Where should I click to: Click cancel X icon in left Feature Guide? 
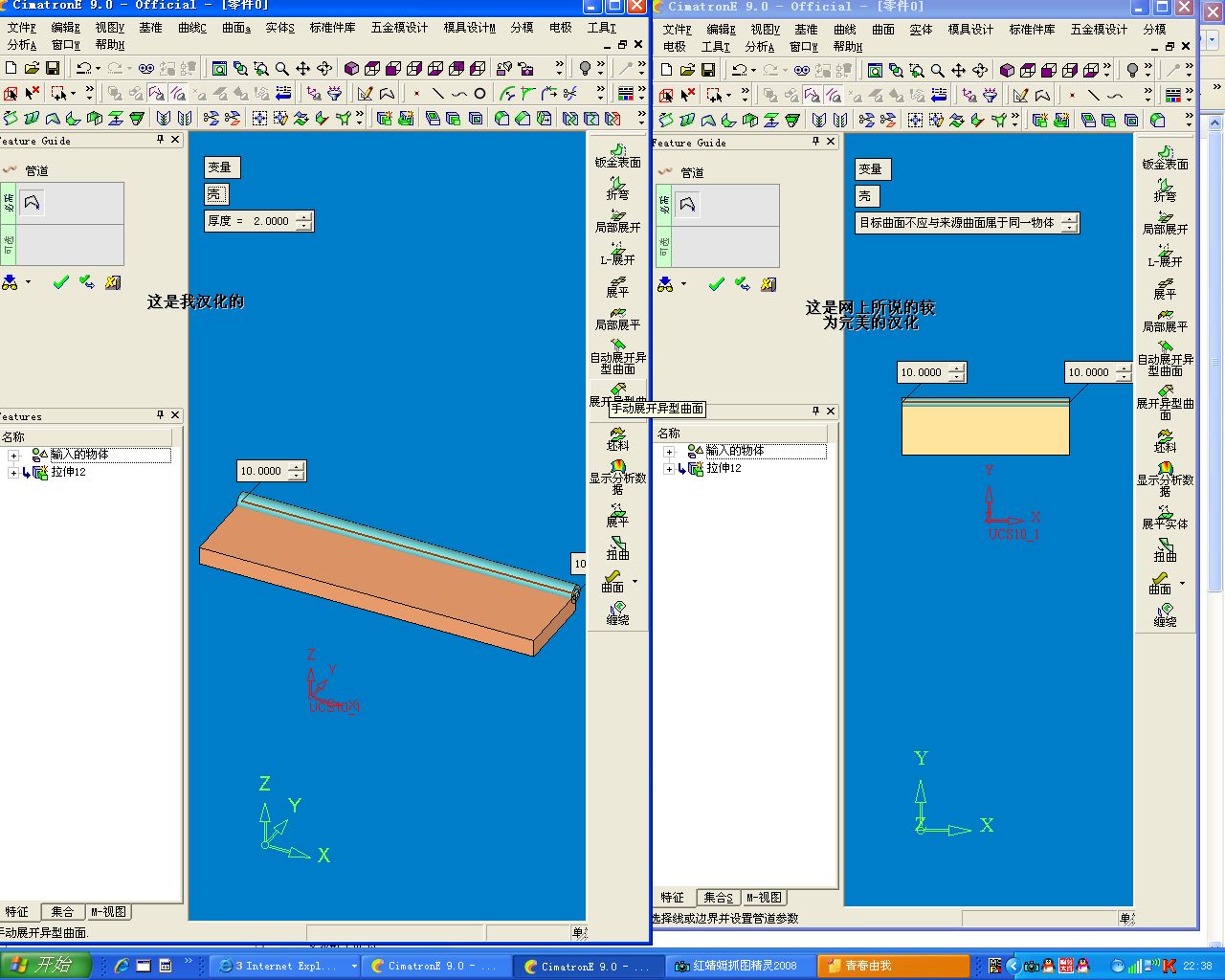113,282
